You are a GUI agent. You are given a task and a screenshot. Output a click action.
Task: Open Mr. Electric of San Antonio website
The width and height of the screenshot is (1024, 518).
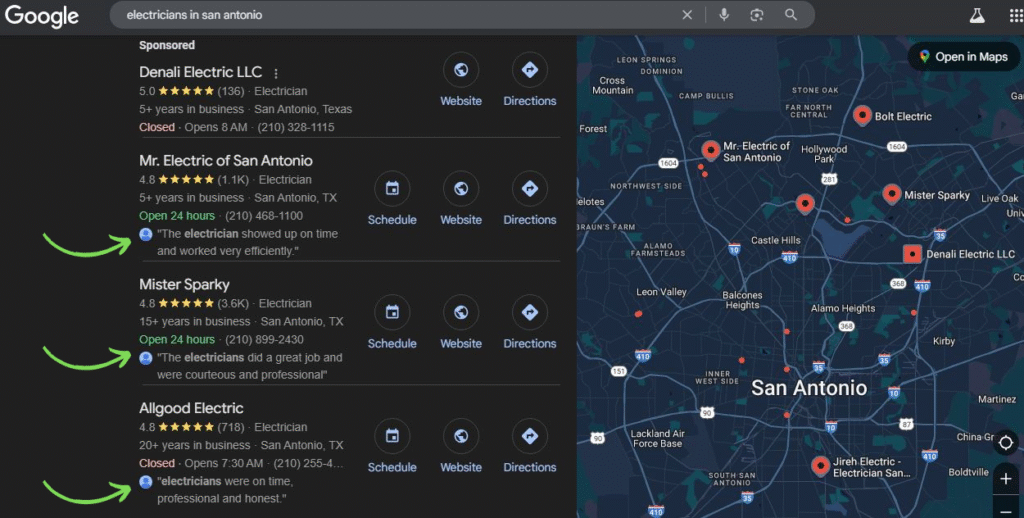[x=461, y=188]
